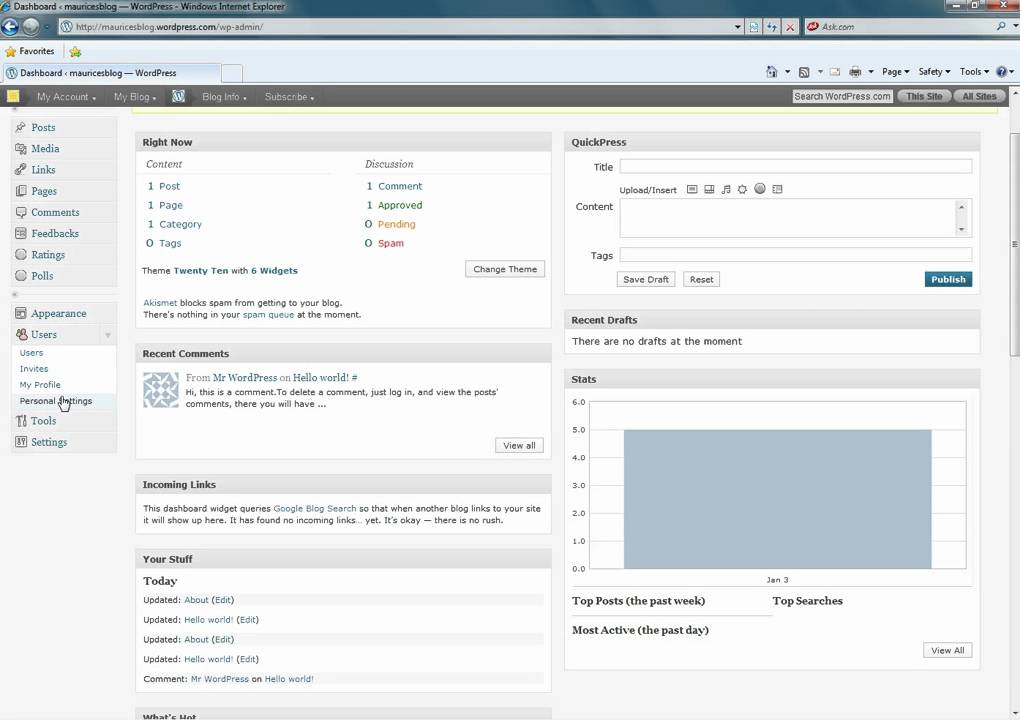
Task: Select Users submenu item under Users
Action: click(x=31, y=353)
